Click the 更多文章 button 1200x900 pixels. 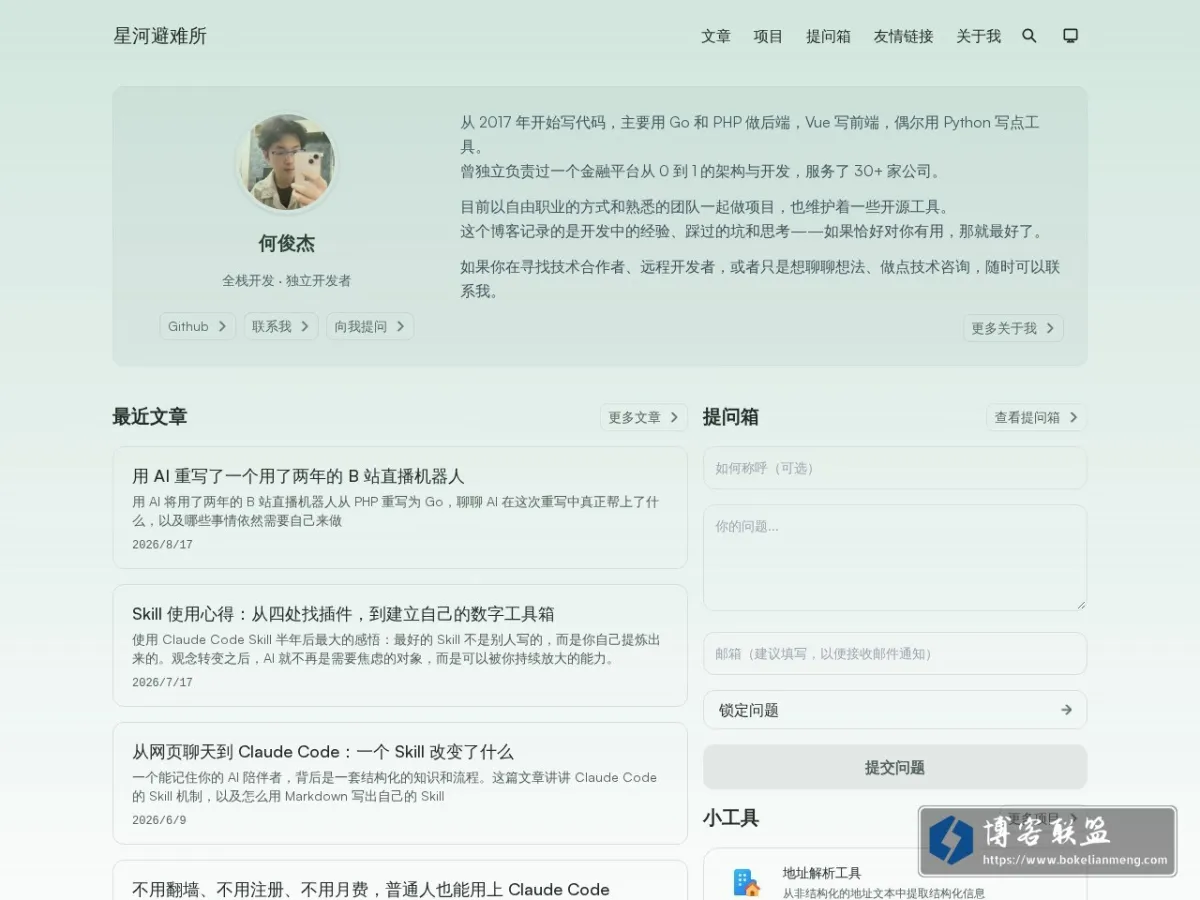tap(644, 417)
